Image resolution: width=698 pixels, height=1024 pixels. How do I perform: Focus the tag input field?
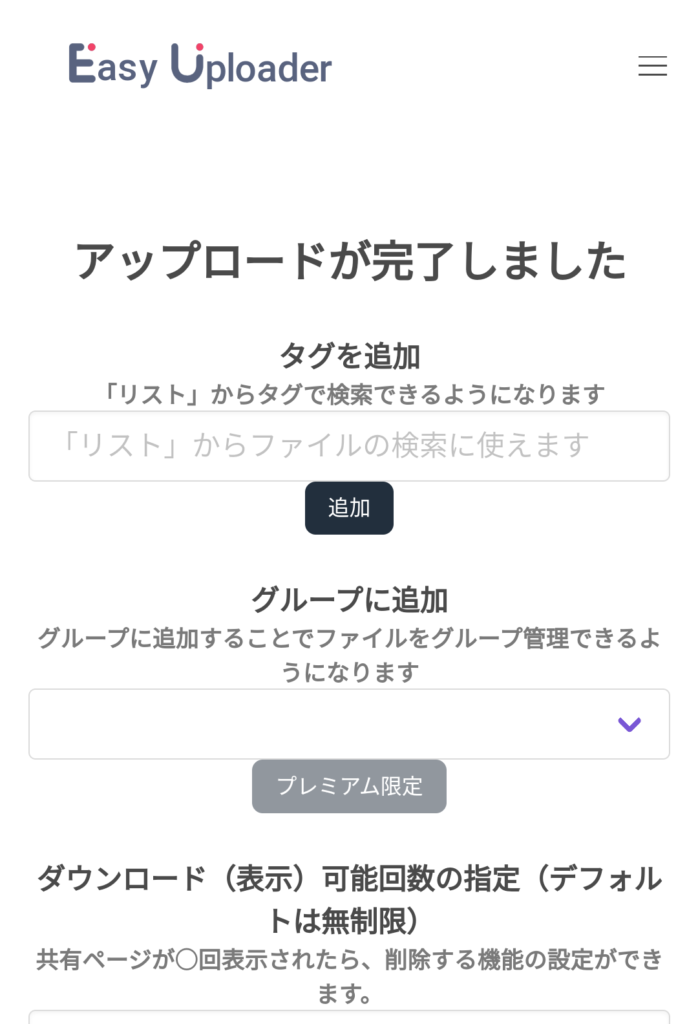click(x=349, y=446)
